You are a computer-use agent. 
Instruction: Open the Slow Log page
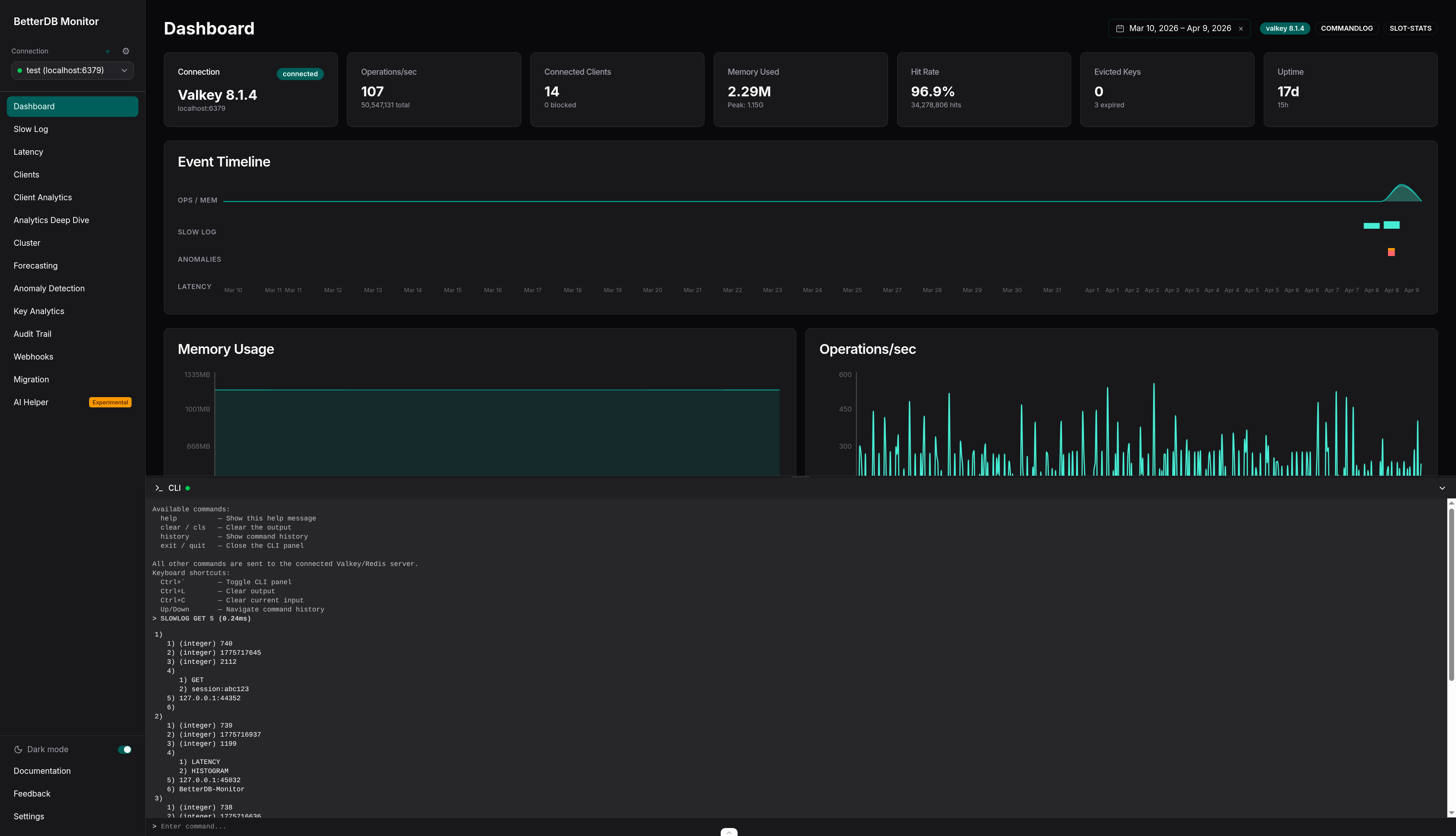click(x=31, y=129)
